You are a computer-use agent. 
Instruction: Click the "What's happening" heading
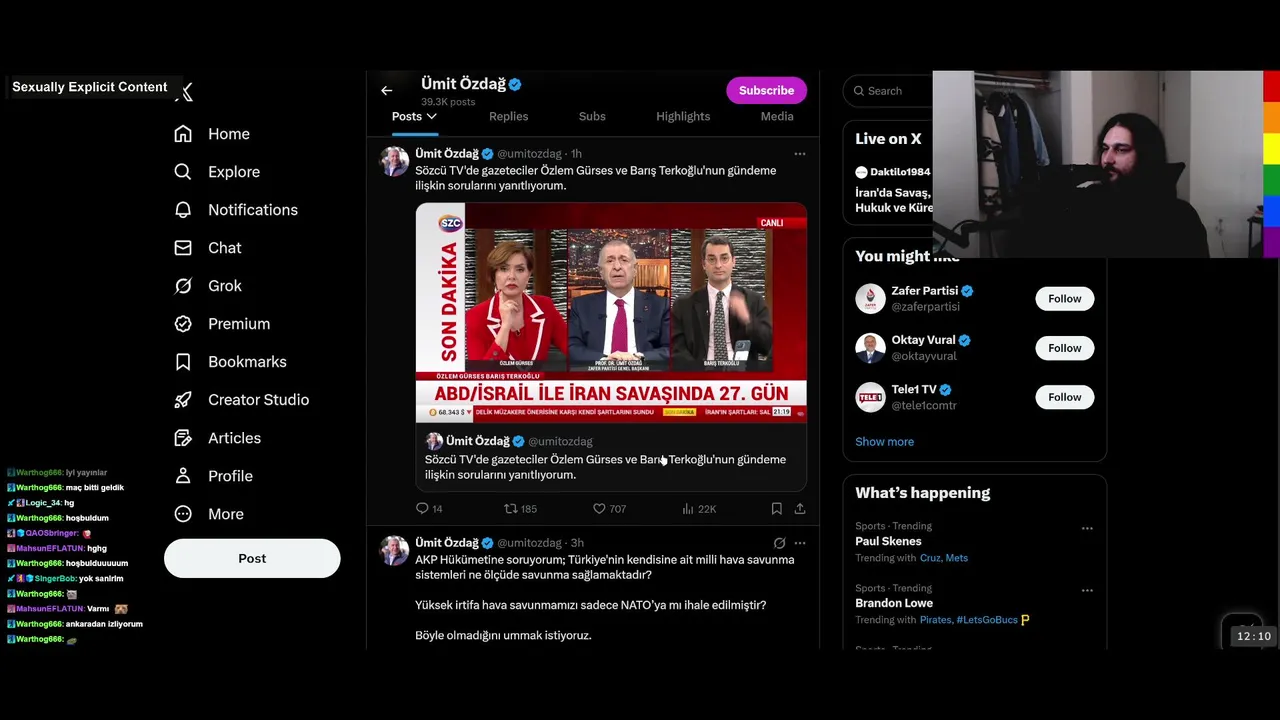pyautogui.click(x=923, y=493)
